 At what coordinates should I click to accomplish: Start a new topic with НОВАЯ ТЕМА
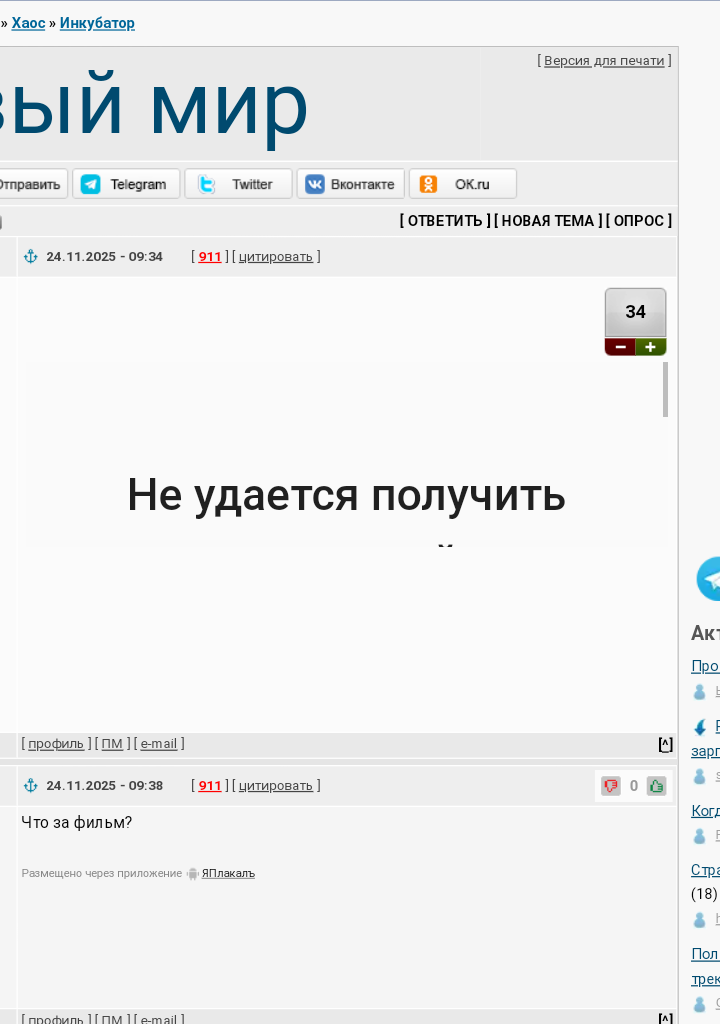[548, 221]
